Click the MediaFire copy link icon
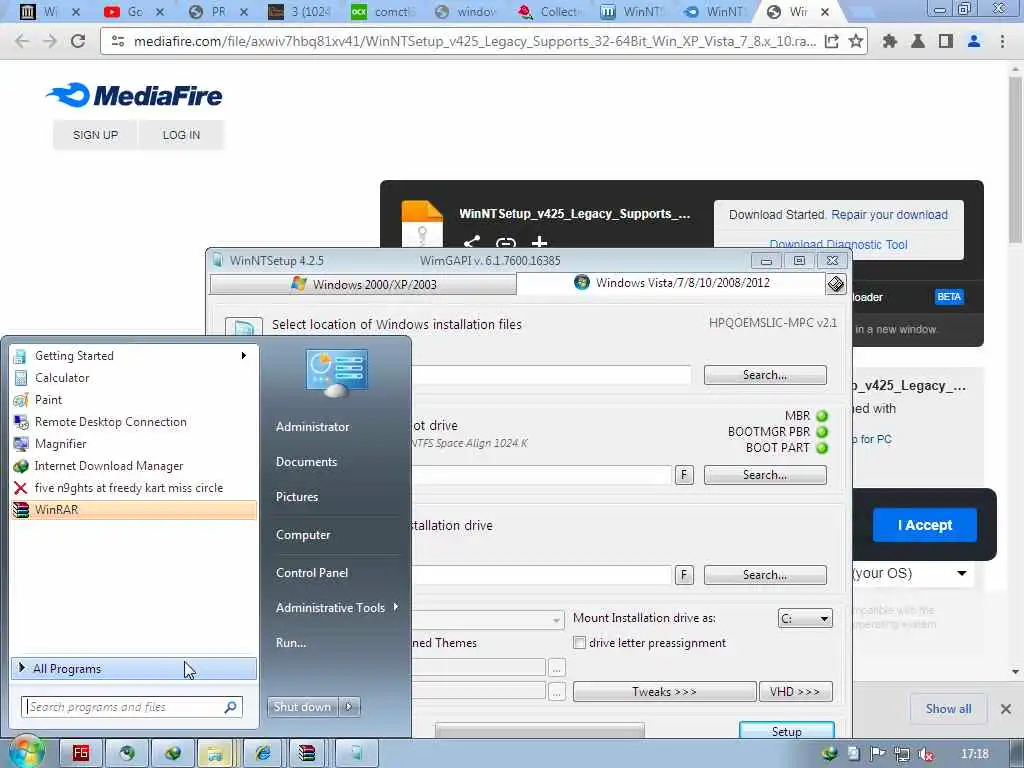 tap(505, 243)
